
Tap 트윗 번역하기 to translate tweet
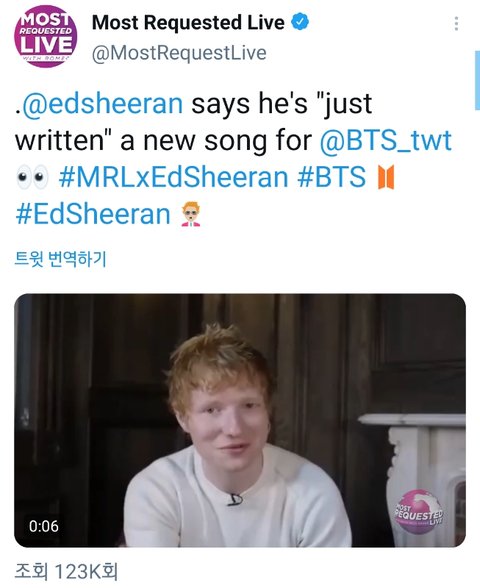coord(61,259)
